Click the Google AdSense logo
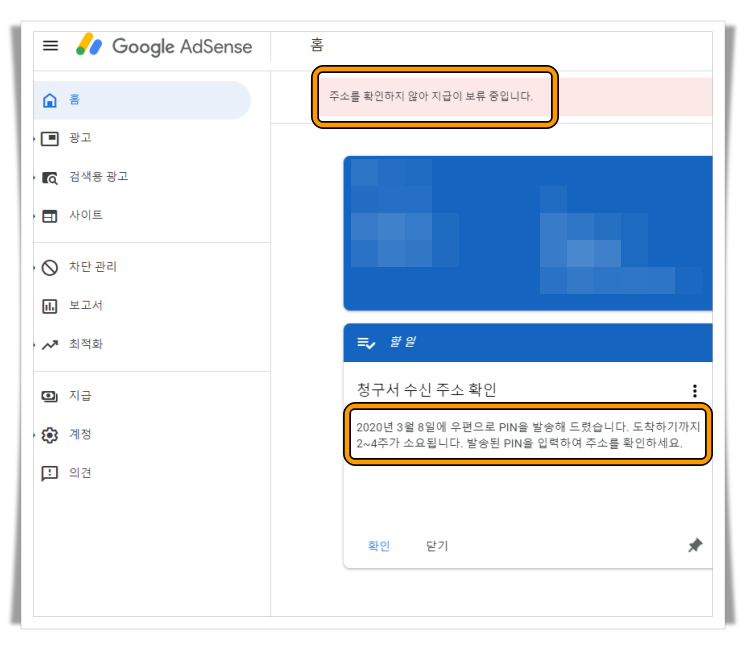The height and width of the screenshot is (650, 746). point(164,46)
